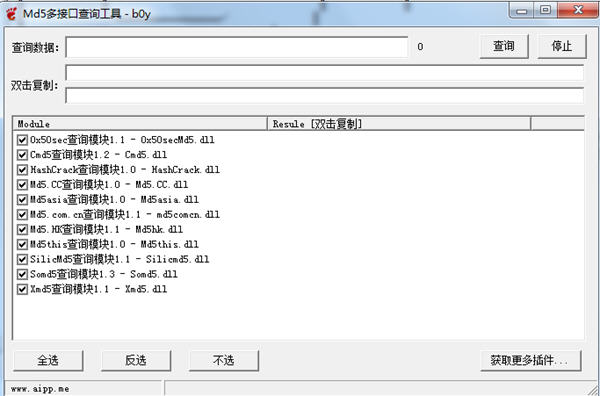Click the app icon in the title bar
Viewport: 600px width, 396px height.
tap(12, 14)
